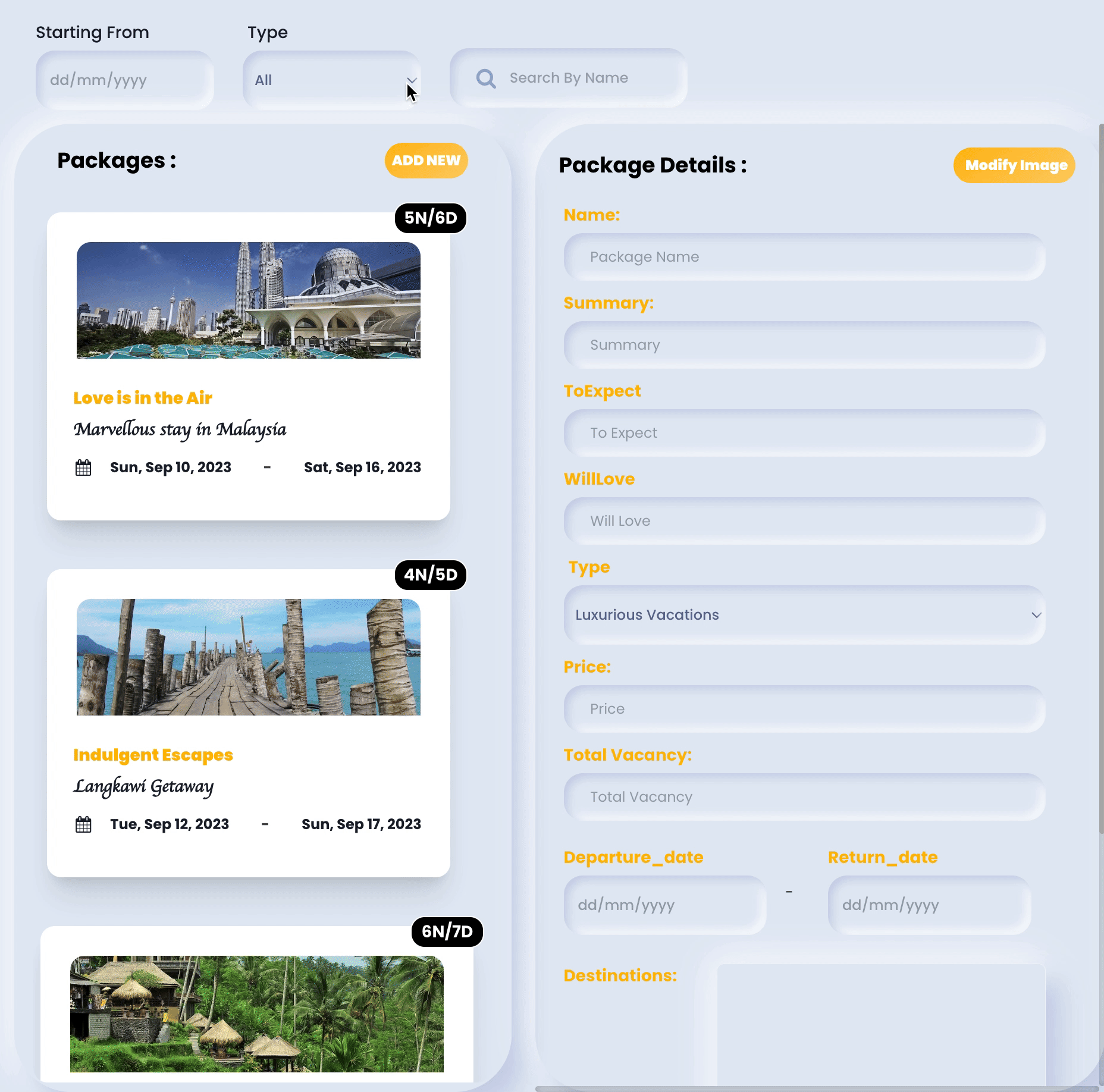Click Langkawi Getaway subtitle
This screenshot has width=1104, height=1092.
[x=143, y=786]
